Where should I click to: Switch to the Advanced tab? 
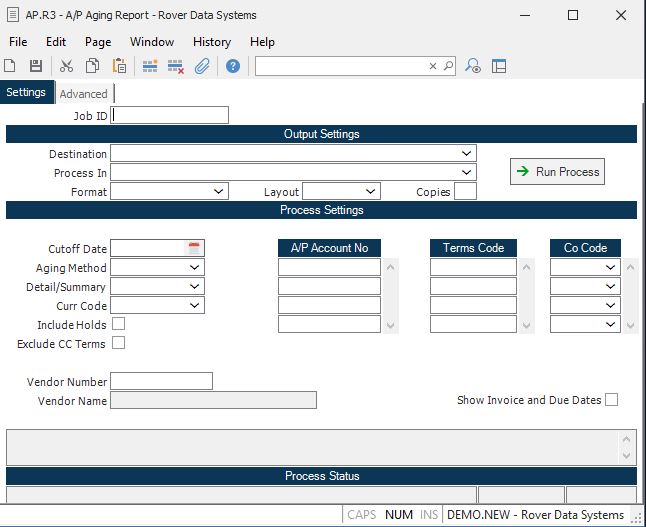pos(84,94)
